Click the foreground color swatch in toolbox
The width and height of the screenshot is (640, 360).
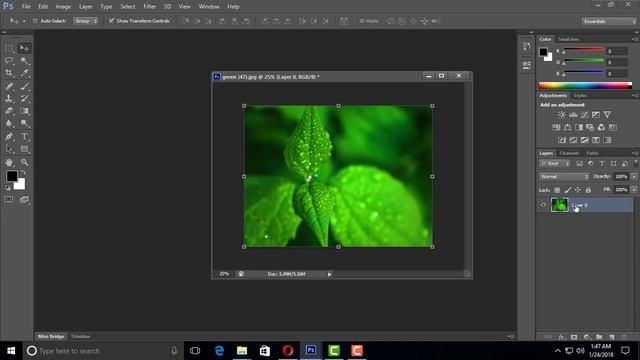pyautogui.click(x=11, y=176)
